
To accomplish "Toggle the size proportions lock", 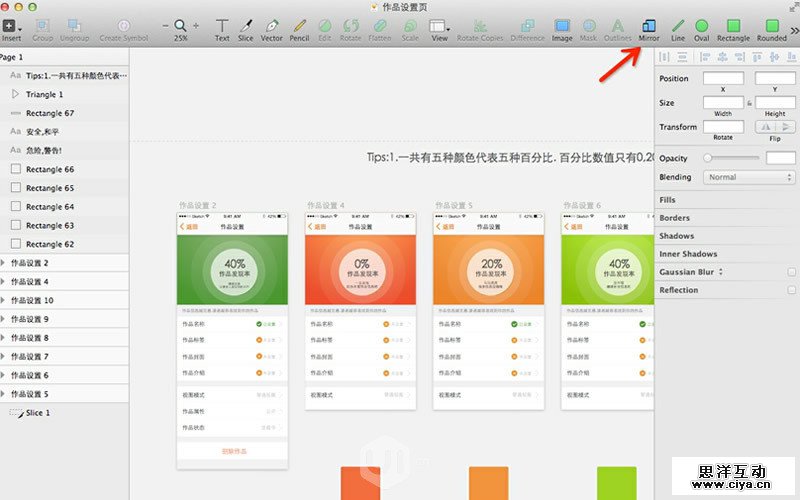I will [749, 103].
